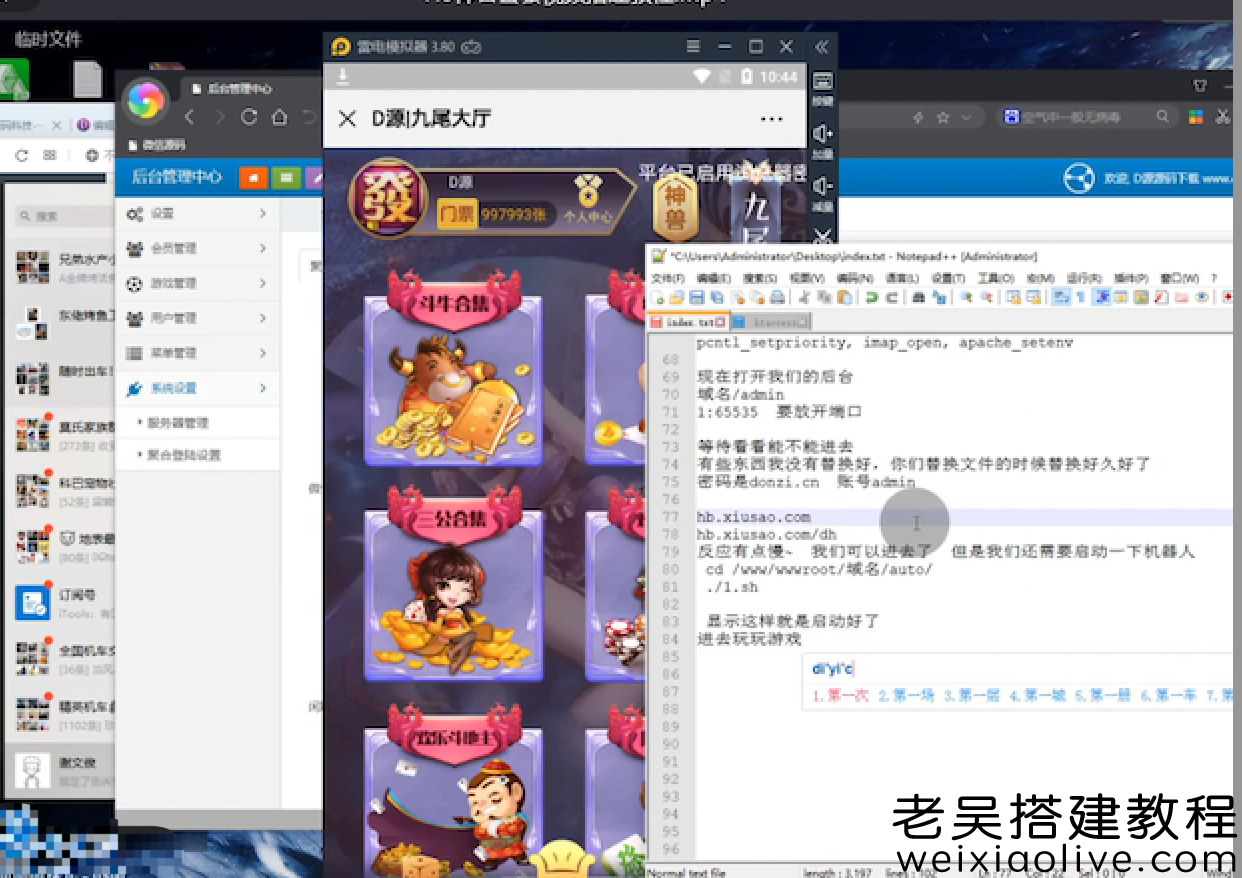Open the 斗牛合集 game card
The height and width of the screenshot is (878, 1242).
point(453,378)
